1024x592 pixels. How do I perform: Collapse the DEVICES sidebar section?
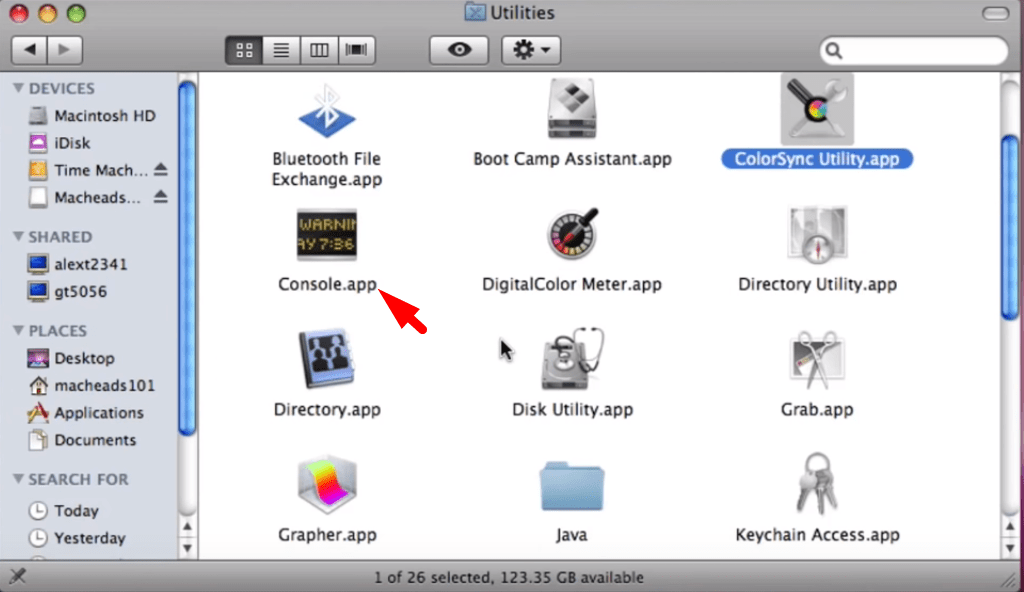pos(18,88)
